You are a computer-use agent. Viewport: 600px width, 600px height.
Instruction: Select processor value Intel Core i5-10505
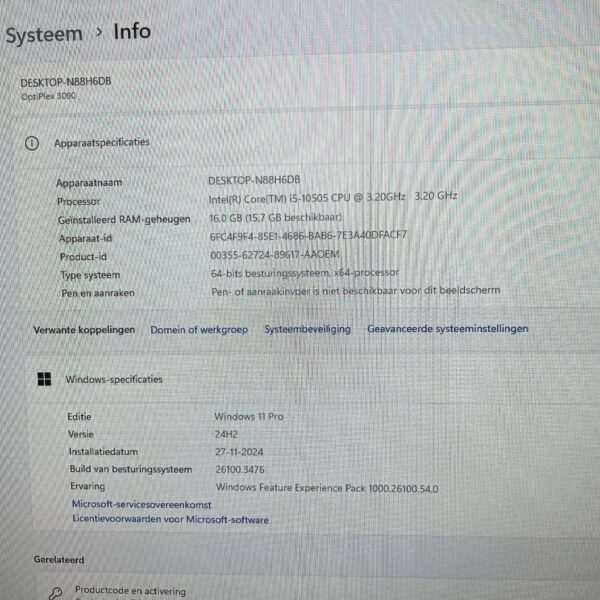(333, 197)
